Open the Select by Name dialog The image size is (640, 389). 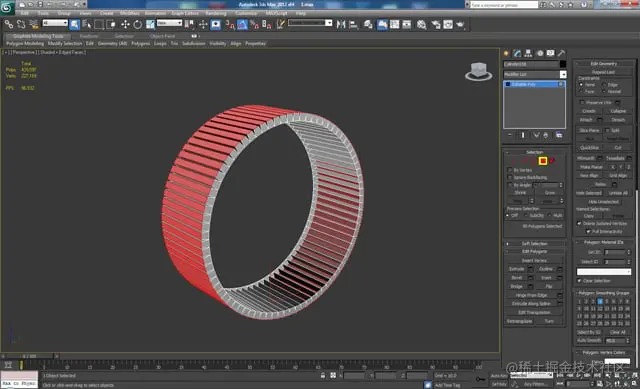point(87,24)
